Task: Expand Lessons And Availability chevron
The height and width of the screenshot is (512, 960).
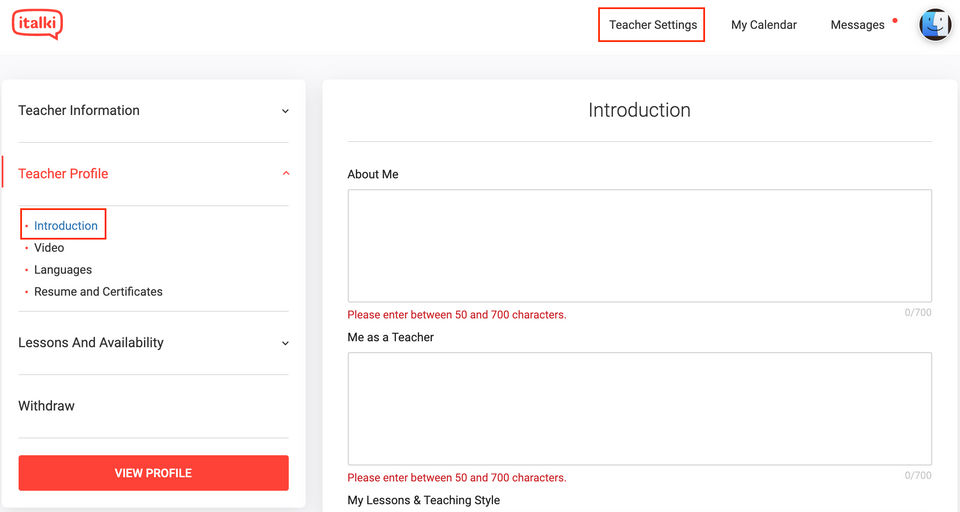Action: 285,343
